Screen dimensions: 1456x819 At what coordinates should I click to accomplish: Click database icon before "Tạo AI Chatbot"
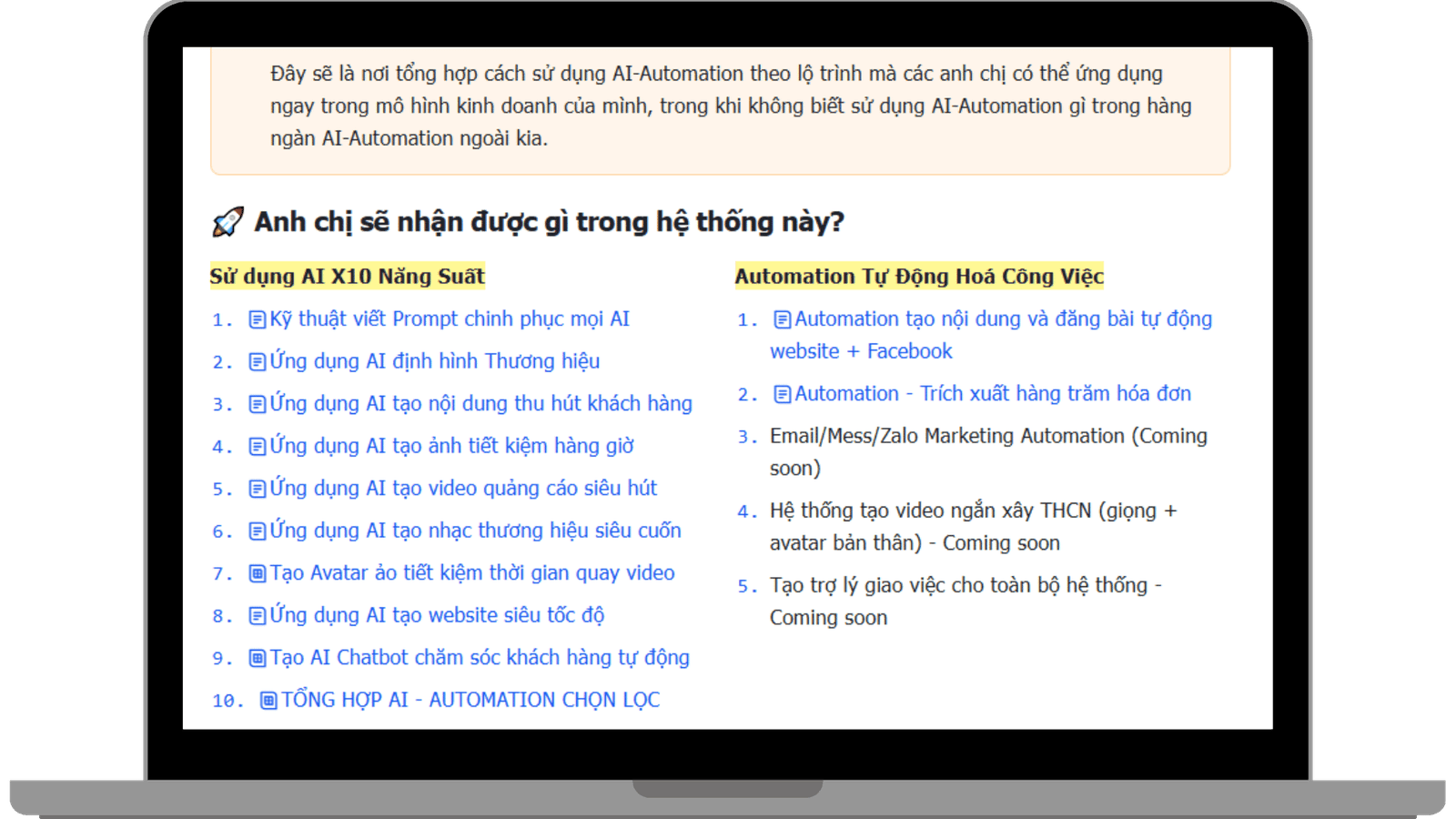pyautogui.click(x=258, y=658)
